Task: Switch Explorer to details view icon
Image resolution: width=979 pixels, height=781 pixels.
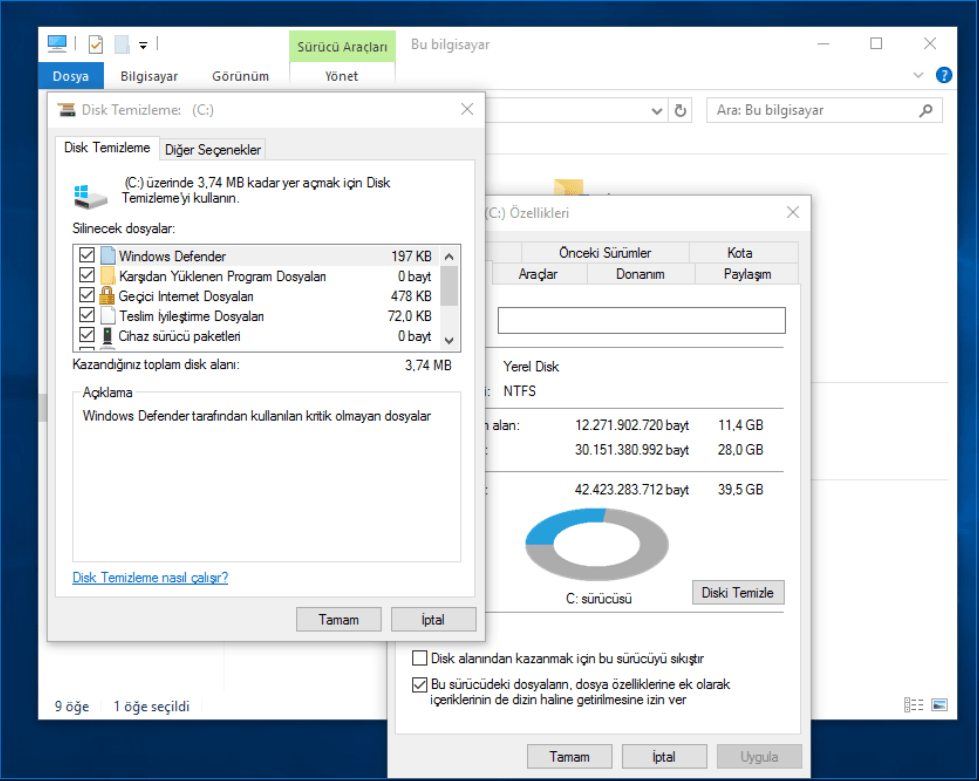Action: [913, 705]
